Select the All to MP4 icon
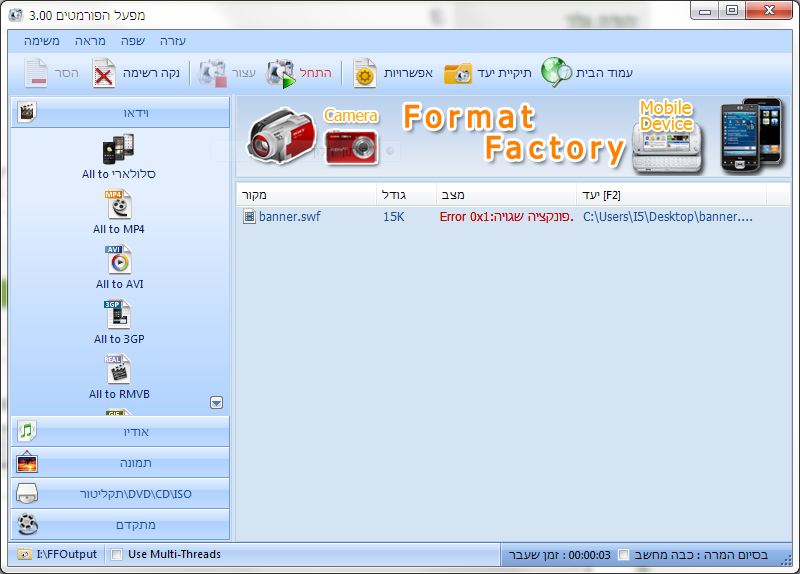Viewport: 800px width, 574px height. coord(118,205)
